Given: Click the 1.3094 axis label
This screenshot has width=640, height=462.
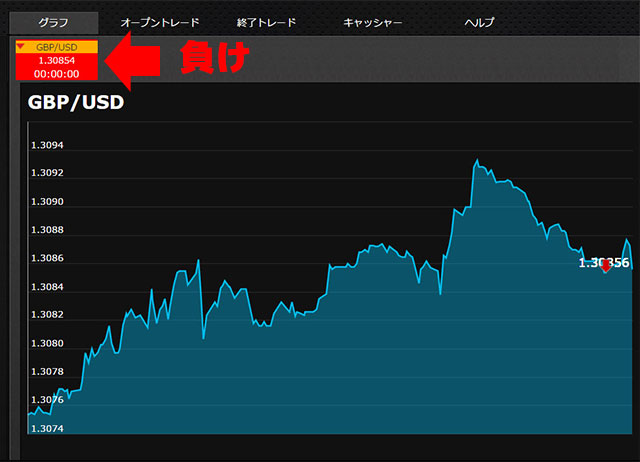Looking at the screenshot, I should (x=47, y=145).
